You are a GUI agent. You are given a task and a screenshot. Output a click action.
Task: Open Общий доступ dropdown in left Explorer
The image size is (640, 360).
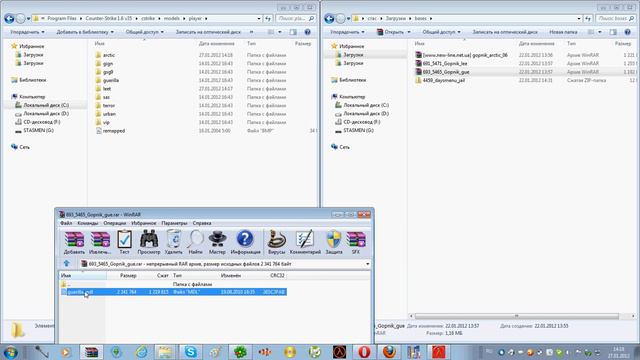144,32
